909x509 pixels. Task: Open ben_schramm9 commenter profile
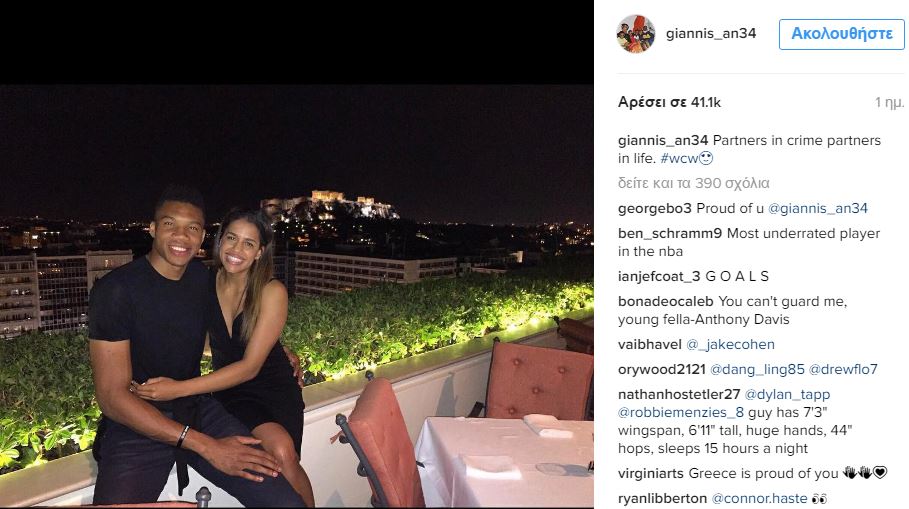tap(670, 233)
